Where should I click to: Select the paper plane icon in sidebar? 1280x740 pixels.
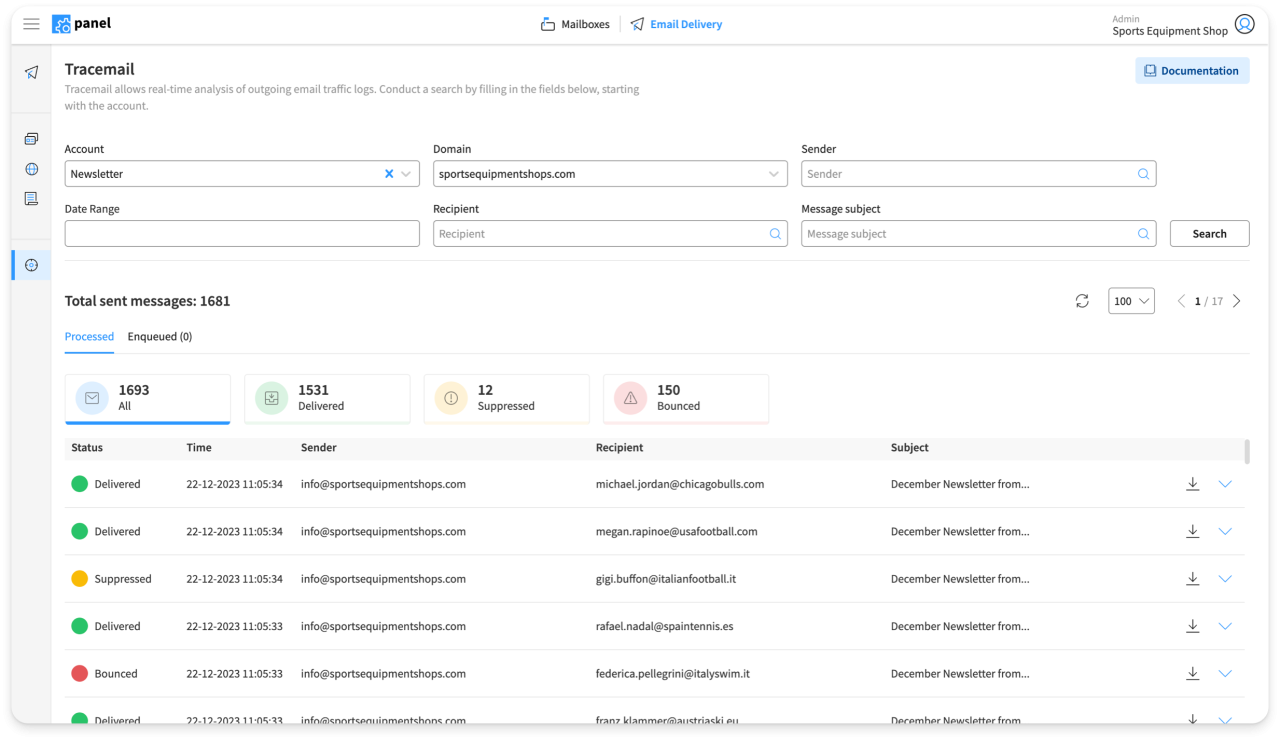point(31,72)
